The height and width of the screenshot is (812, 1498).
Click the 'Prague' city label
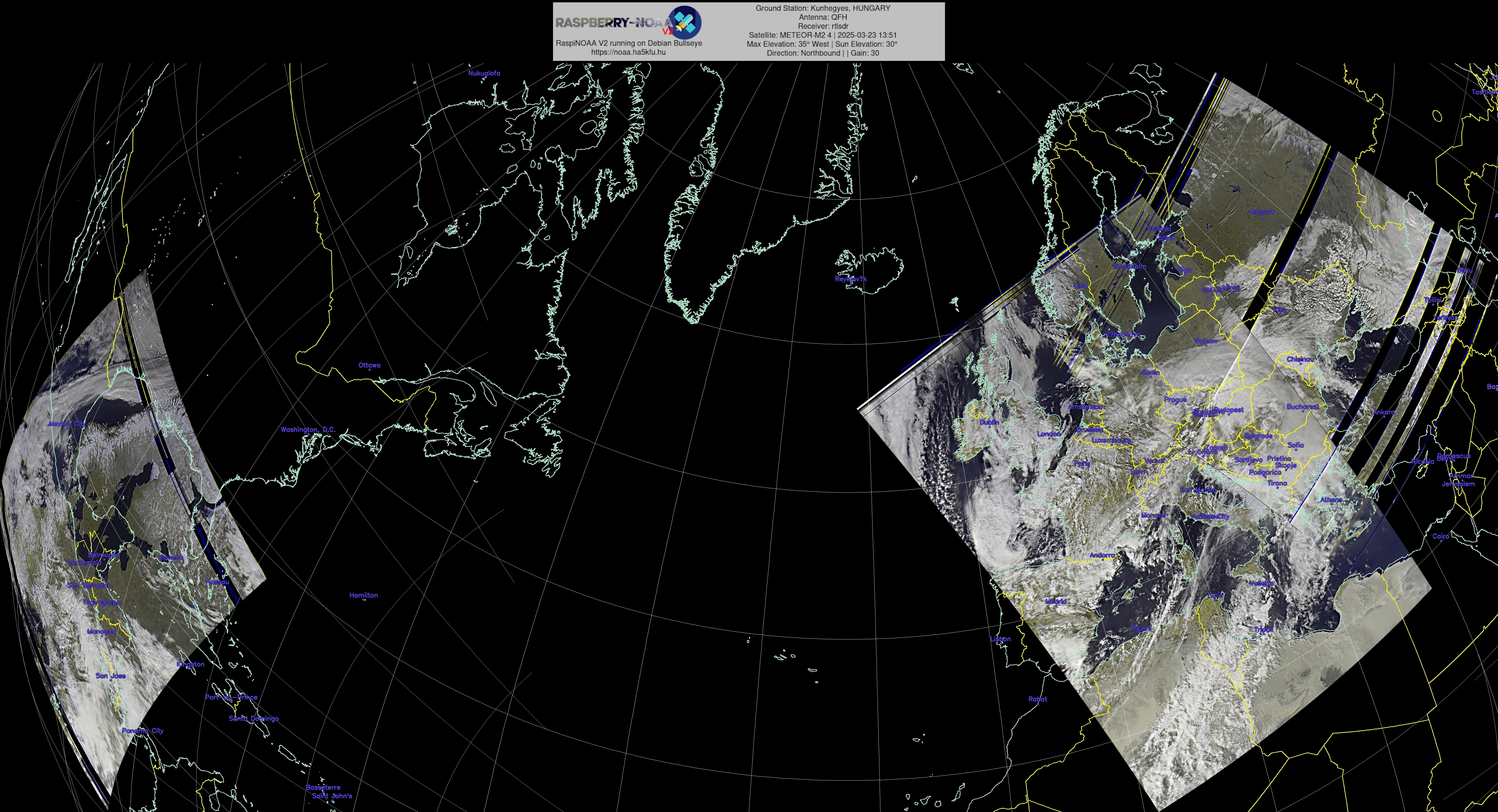point(1175,400)
